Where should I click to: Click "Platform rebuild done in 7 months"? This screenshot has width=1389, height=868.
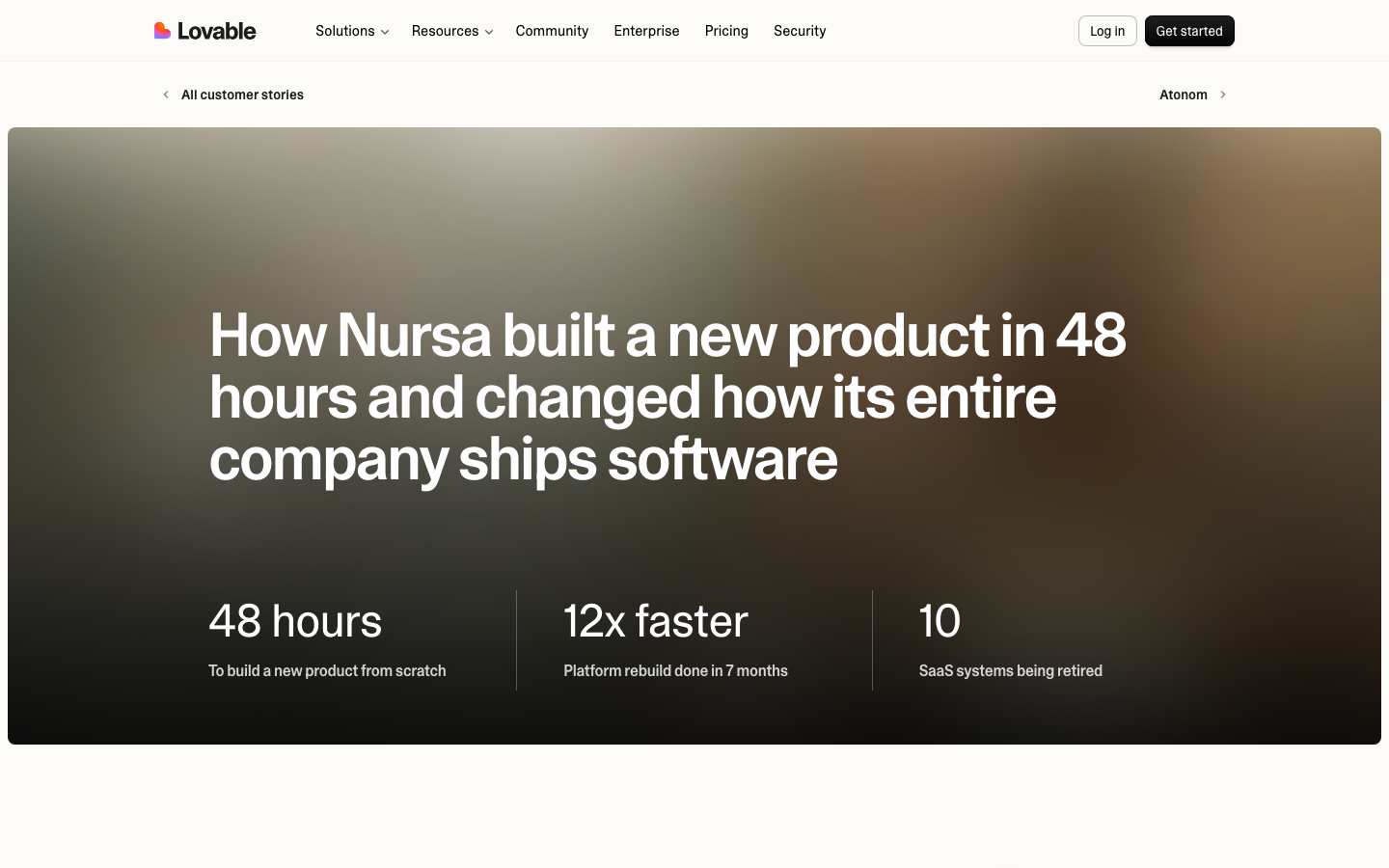tap(675, 670)
